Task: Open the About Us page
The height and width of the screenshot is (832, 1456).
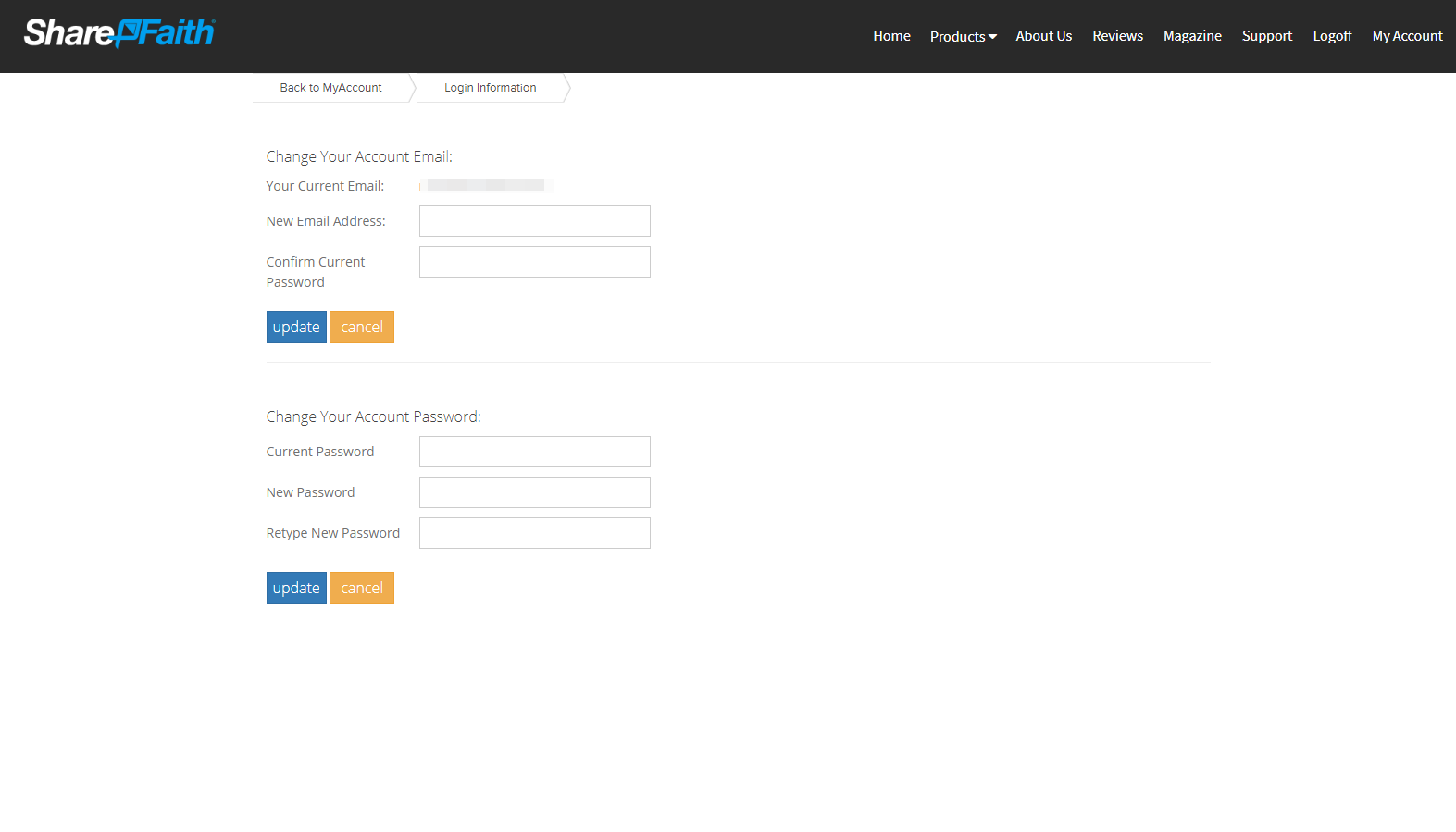Action: click(1043, 36)
